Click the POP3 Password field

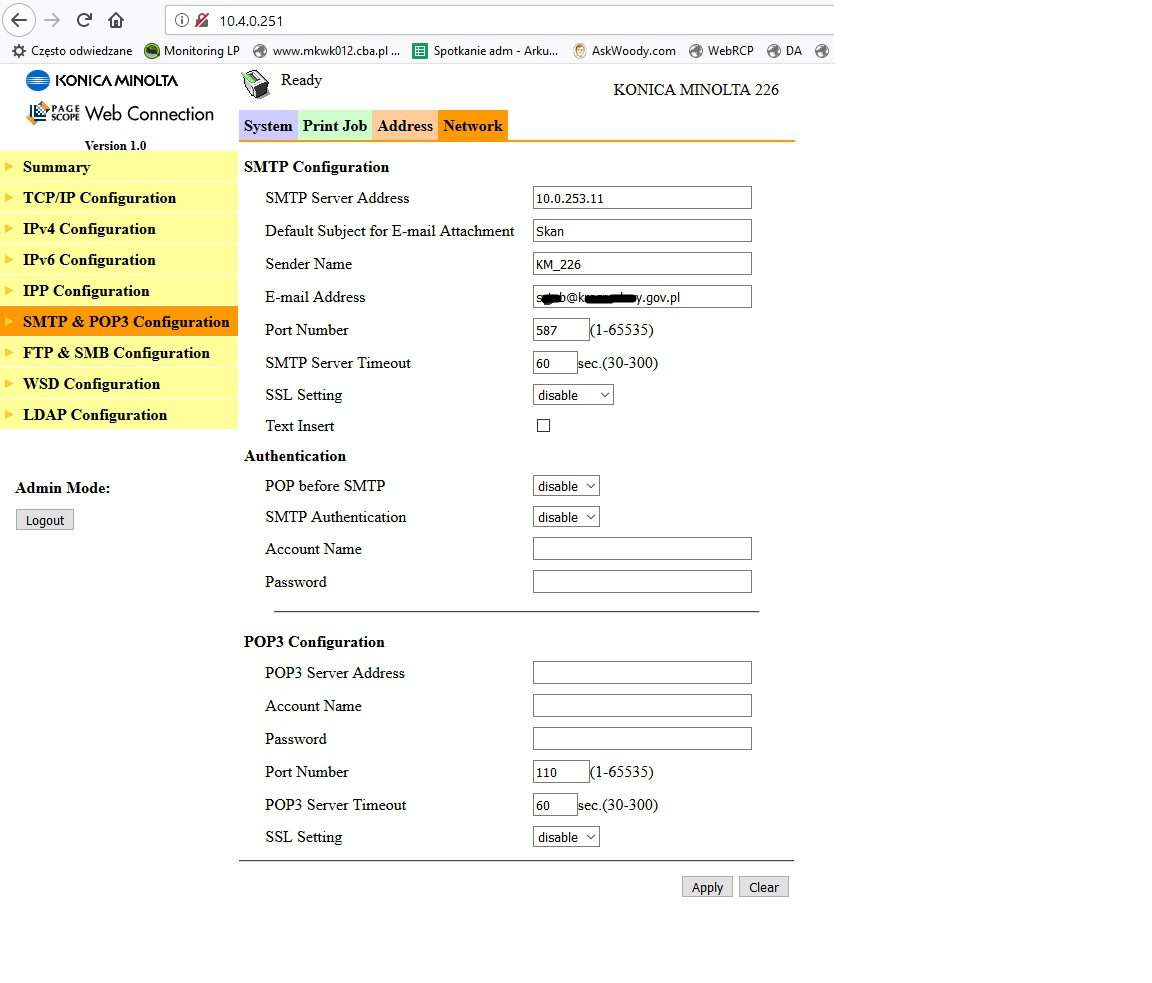642,739
